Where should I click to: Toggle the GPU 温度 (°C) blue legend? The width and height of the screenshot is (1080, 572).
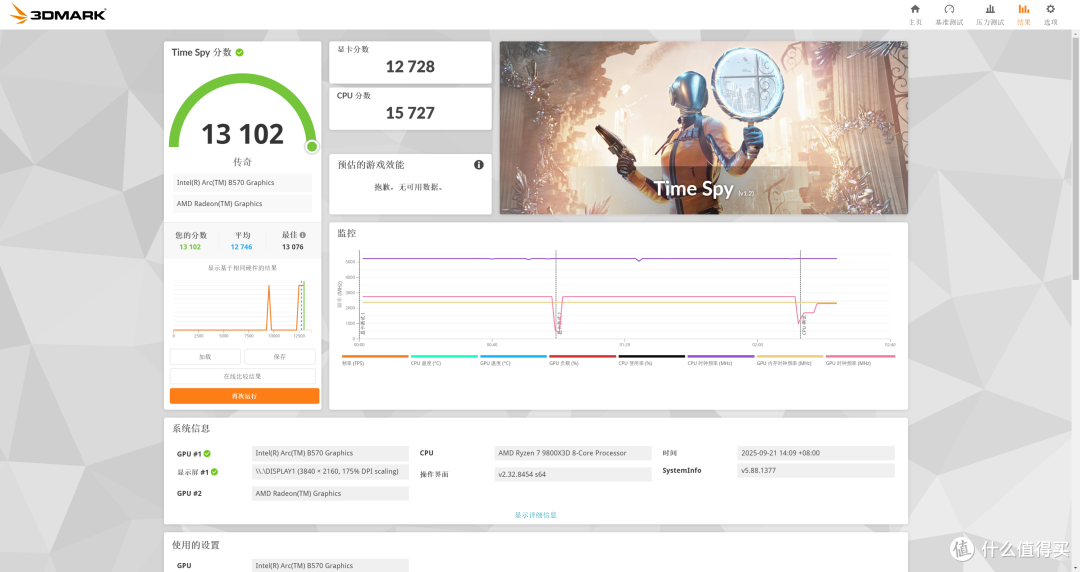[x=513, y=360]
